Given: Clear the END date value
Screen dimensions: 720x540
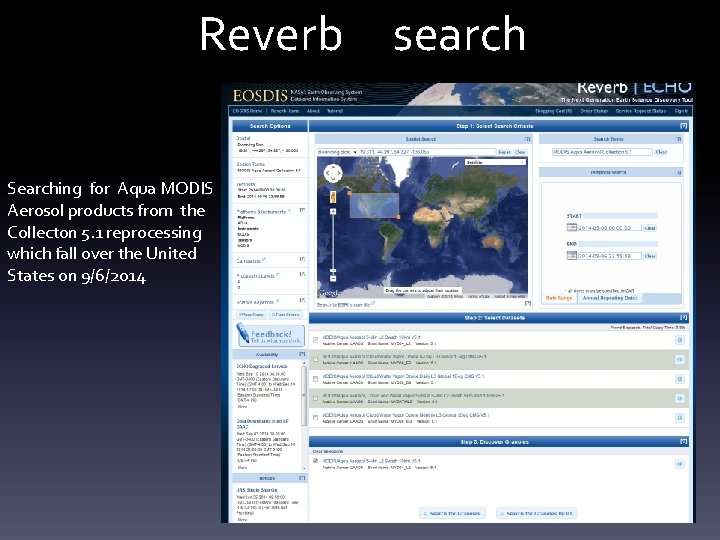Looking at the screenshot, I should tap(650, 256).
